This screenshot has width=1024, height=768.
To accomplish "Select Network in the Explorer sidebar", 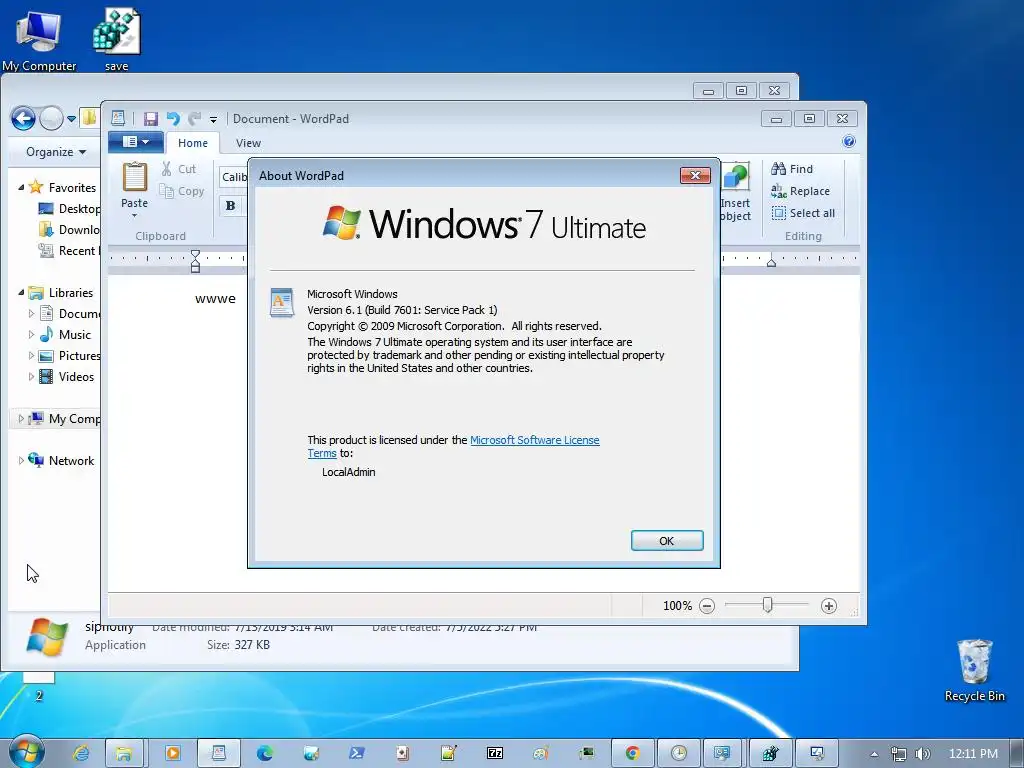I will coord(61,461).
